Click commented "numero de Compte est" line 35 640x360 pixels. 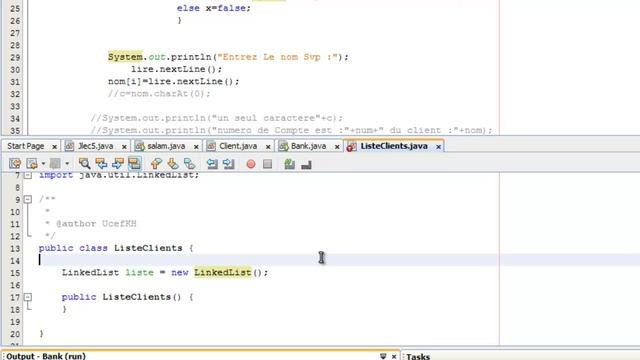coord(291,131)
